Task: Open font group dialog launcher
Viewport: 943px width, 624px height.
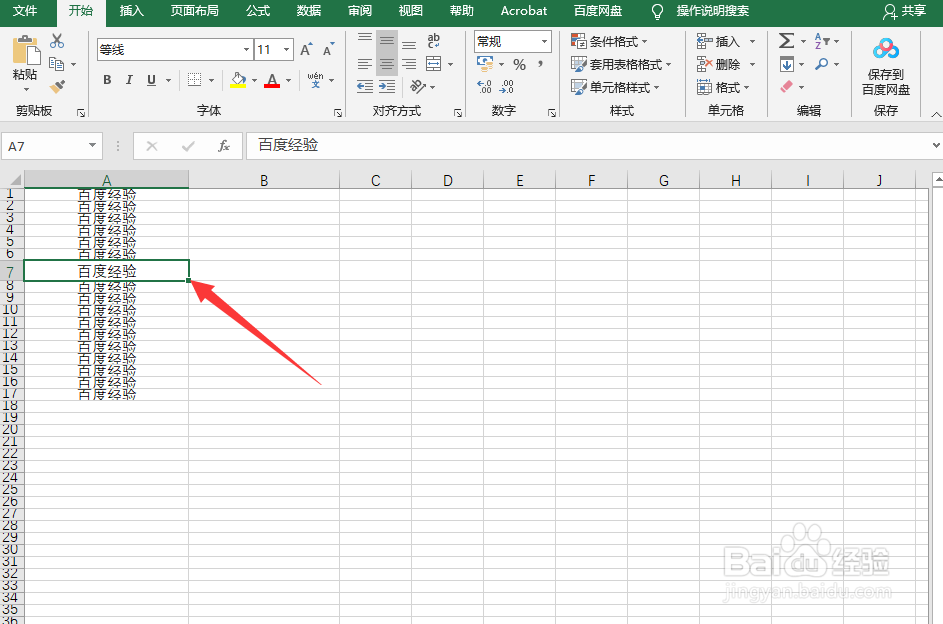Action: click(338, 112)
